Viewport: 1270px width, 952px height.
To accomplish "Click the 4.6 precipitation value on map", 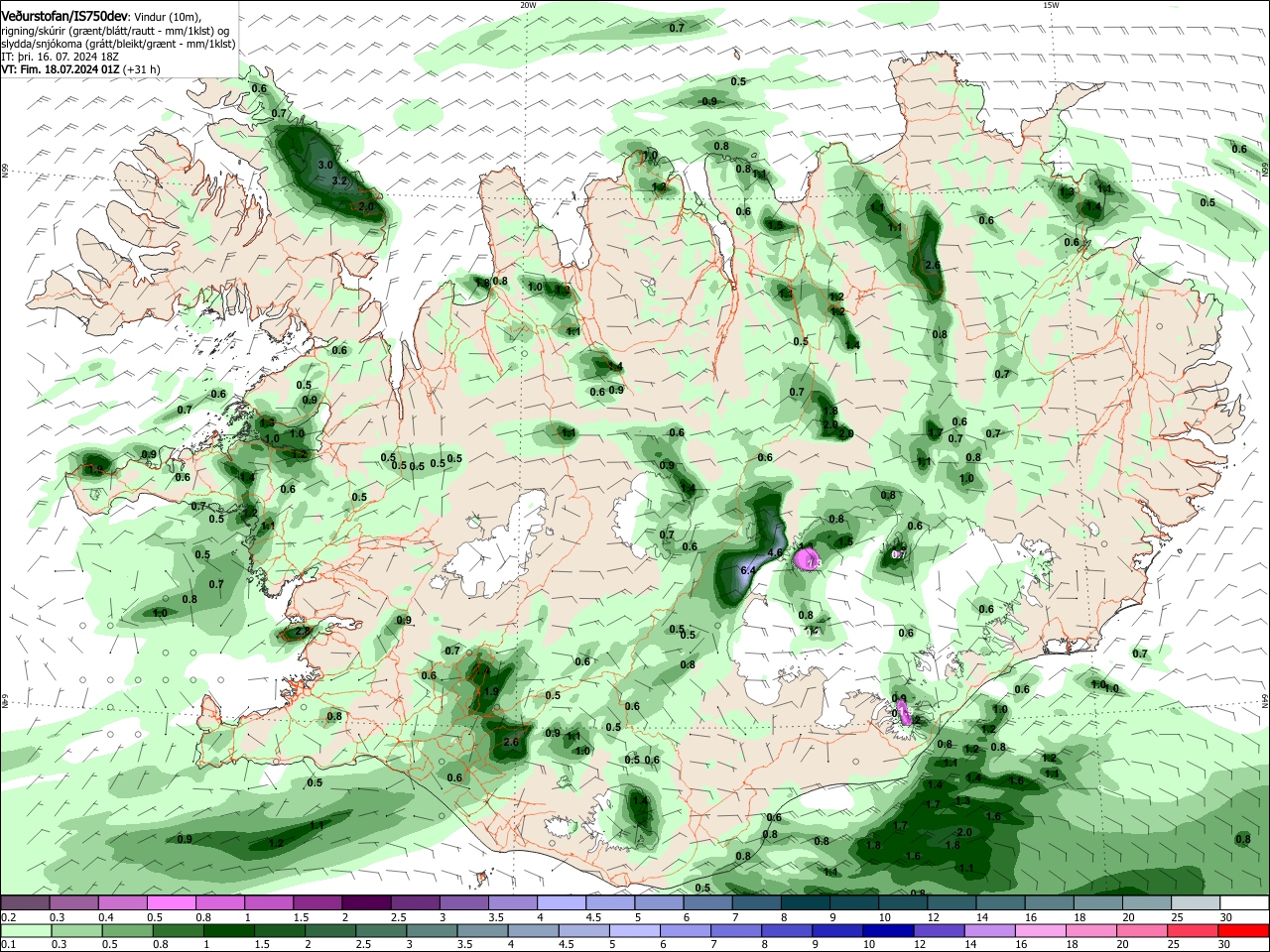I will pos(776,552).
